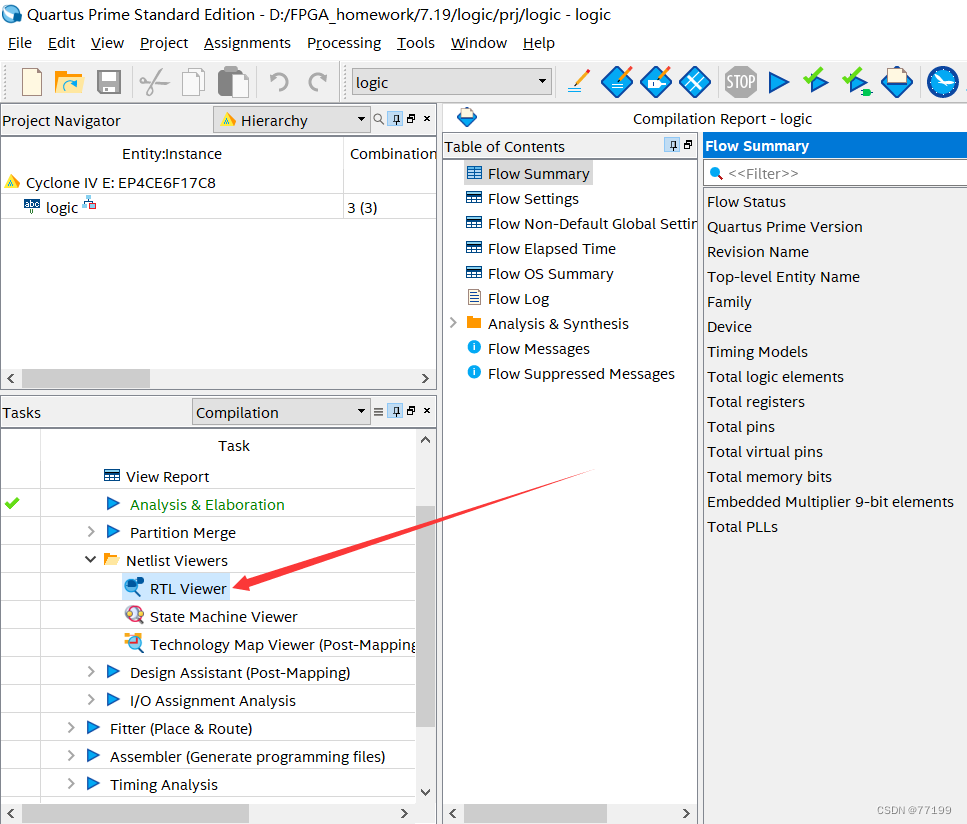Screen dimensions: 967x824
Task: Click the Table of Contents horizontal scrollbar thumb
Action: (x=535, y=813)
